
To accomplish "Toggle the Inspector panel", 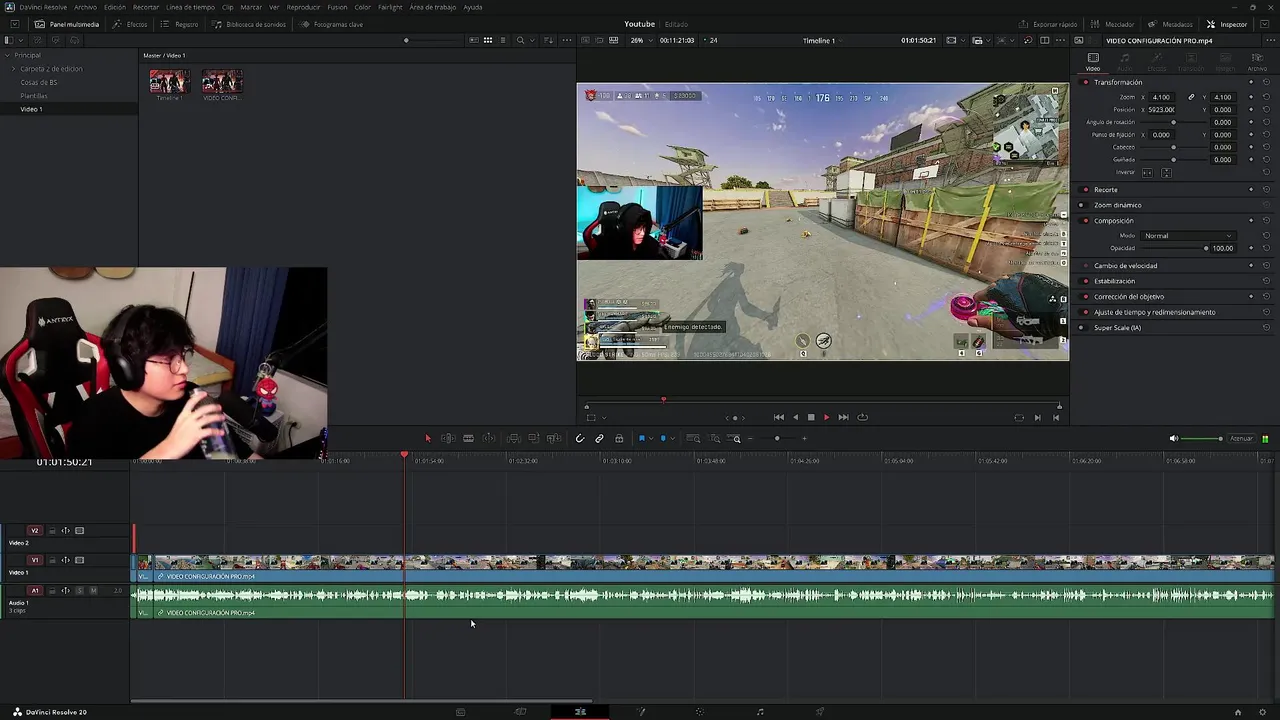I will pyautogui.click(x=1227, y=24).
